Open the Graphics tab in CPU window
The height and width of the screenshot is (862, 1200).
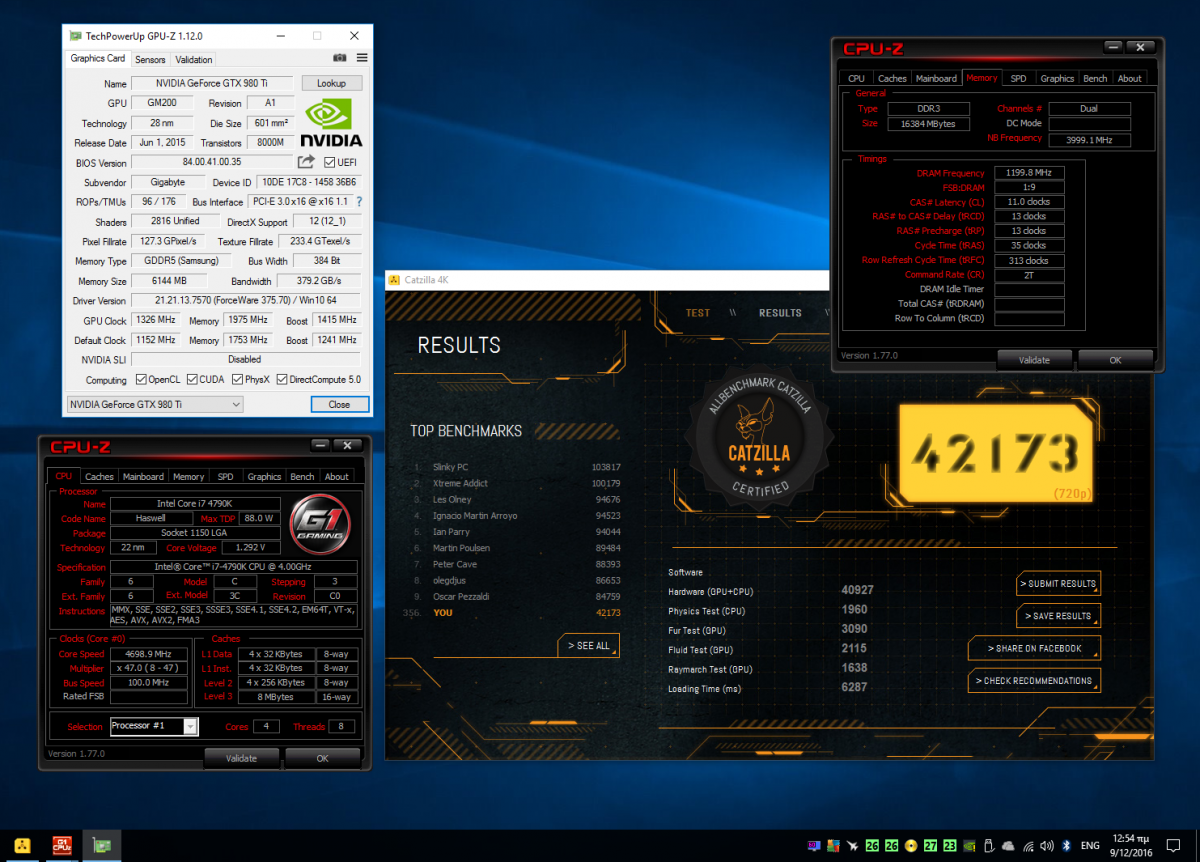click(x=264, y=477)
